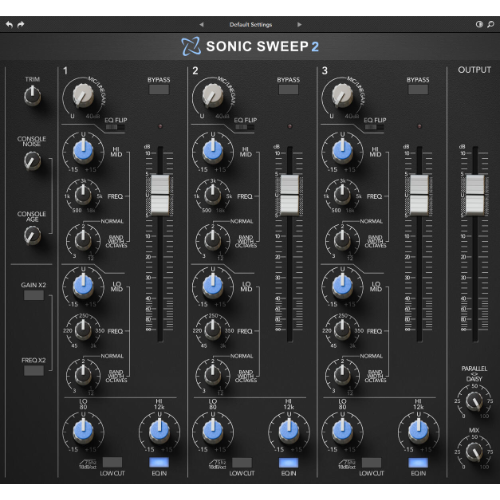Click channel 1 LO 80 shelf knob
Screen dimensions: 500x500
(83, 431)
